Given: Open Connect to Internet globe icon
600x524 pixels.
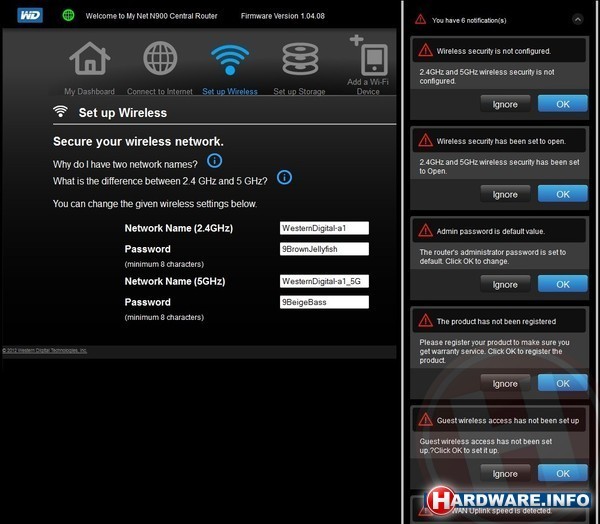Looking at the screenshot, I should point(160,58).
